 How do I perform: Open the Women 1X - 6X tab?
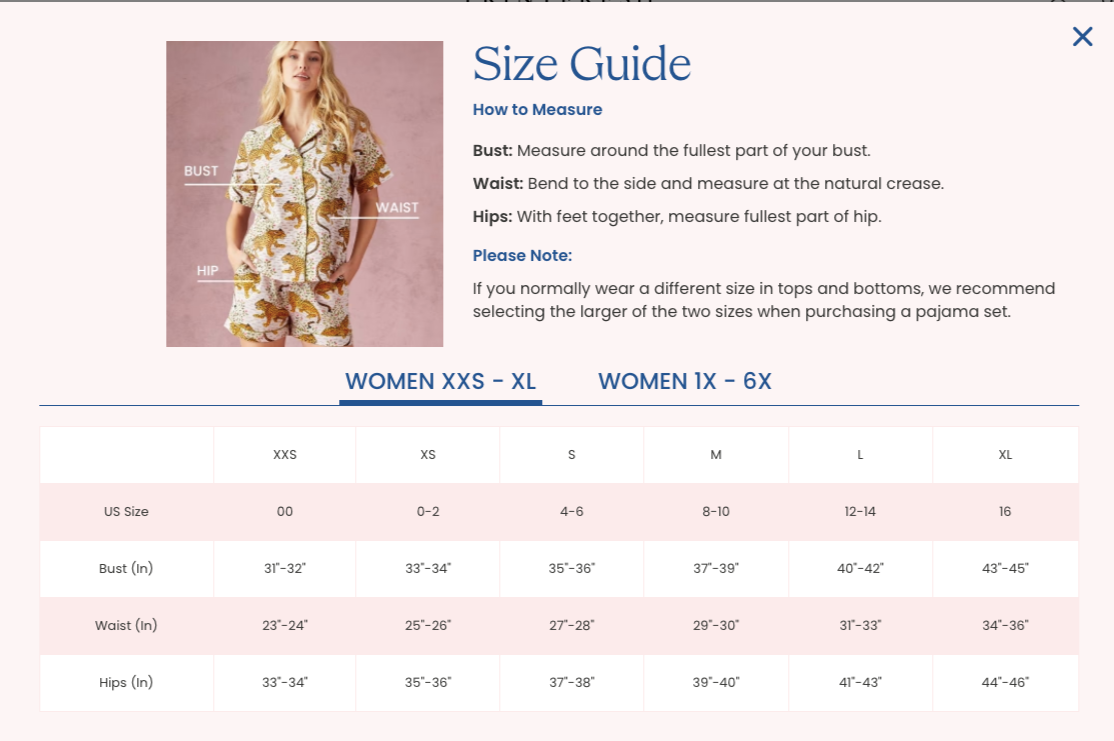click(x=685, y=382)
